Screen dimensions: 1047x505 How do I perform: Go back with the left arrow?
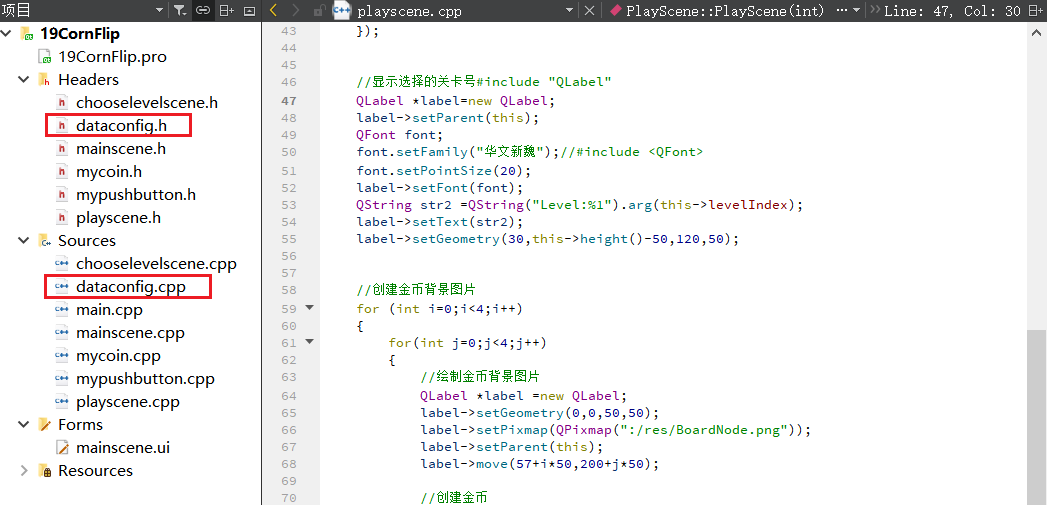tap(273, 11)
